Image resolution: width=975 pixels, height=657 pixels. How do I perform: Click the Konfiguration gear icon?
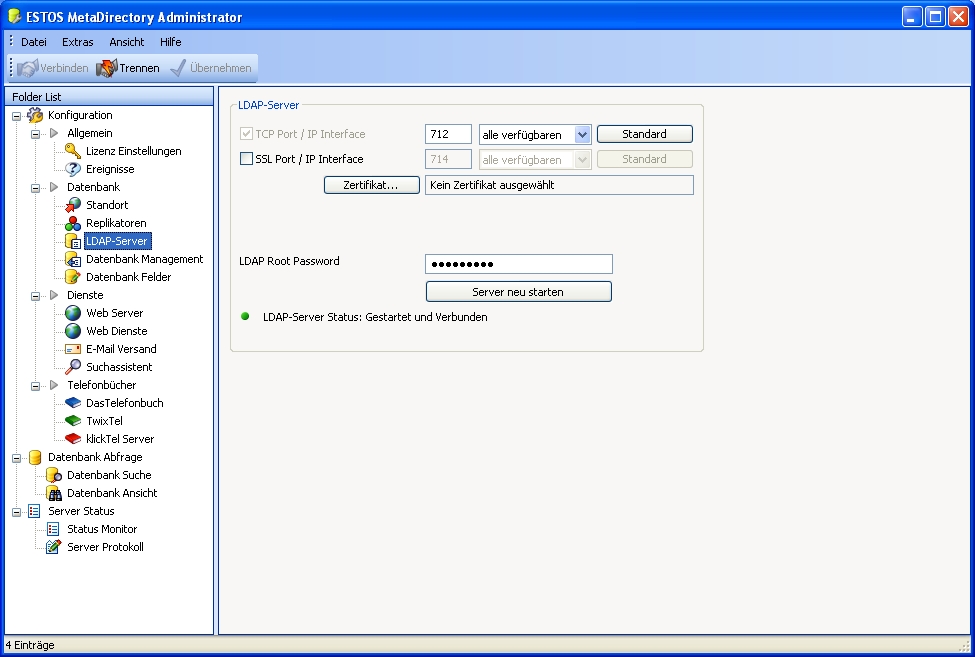pos(35,115)
